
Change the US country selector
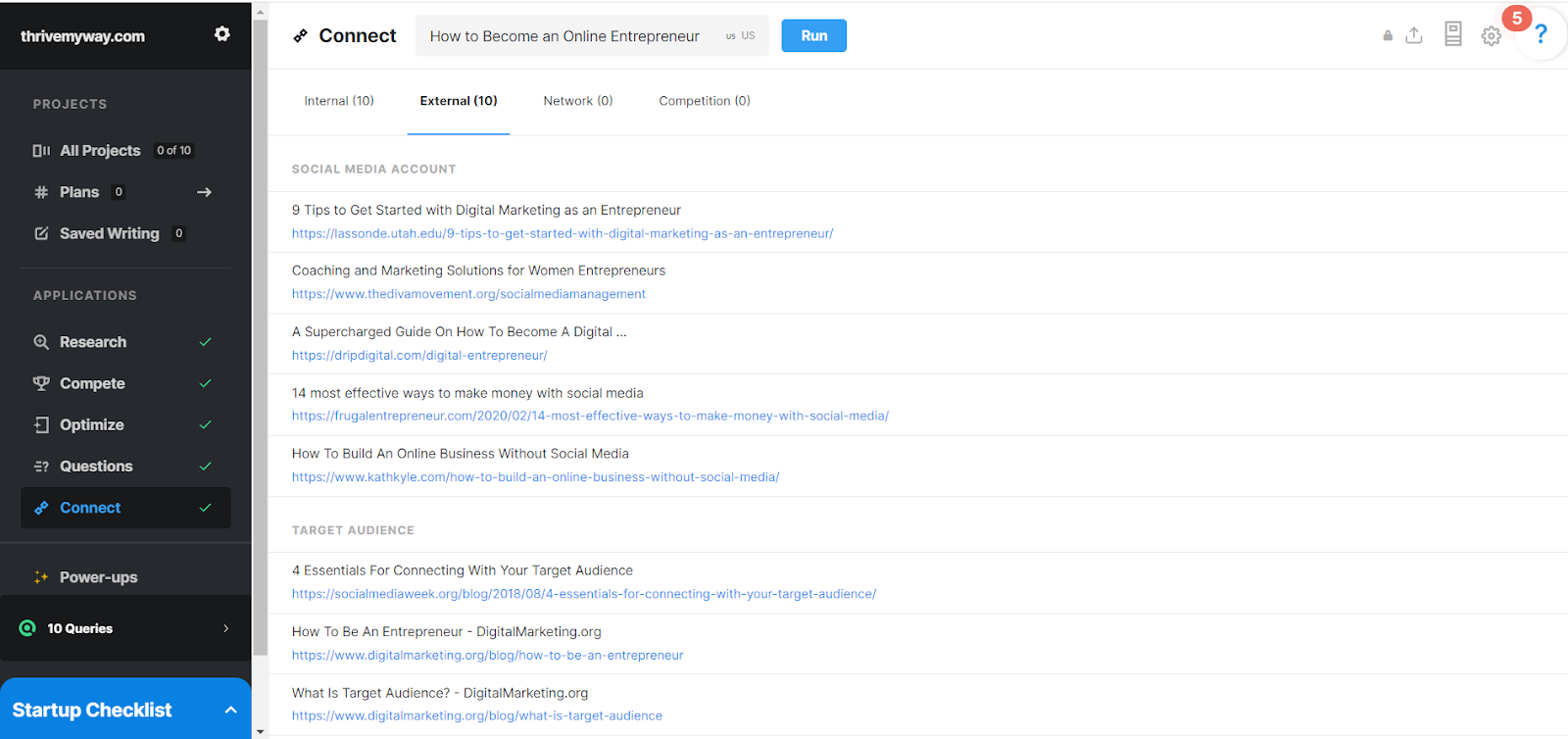[741, 36]
